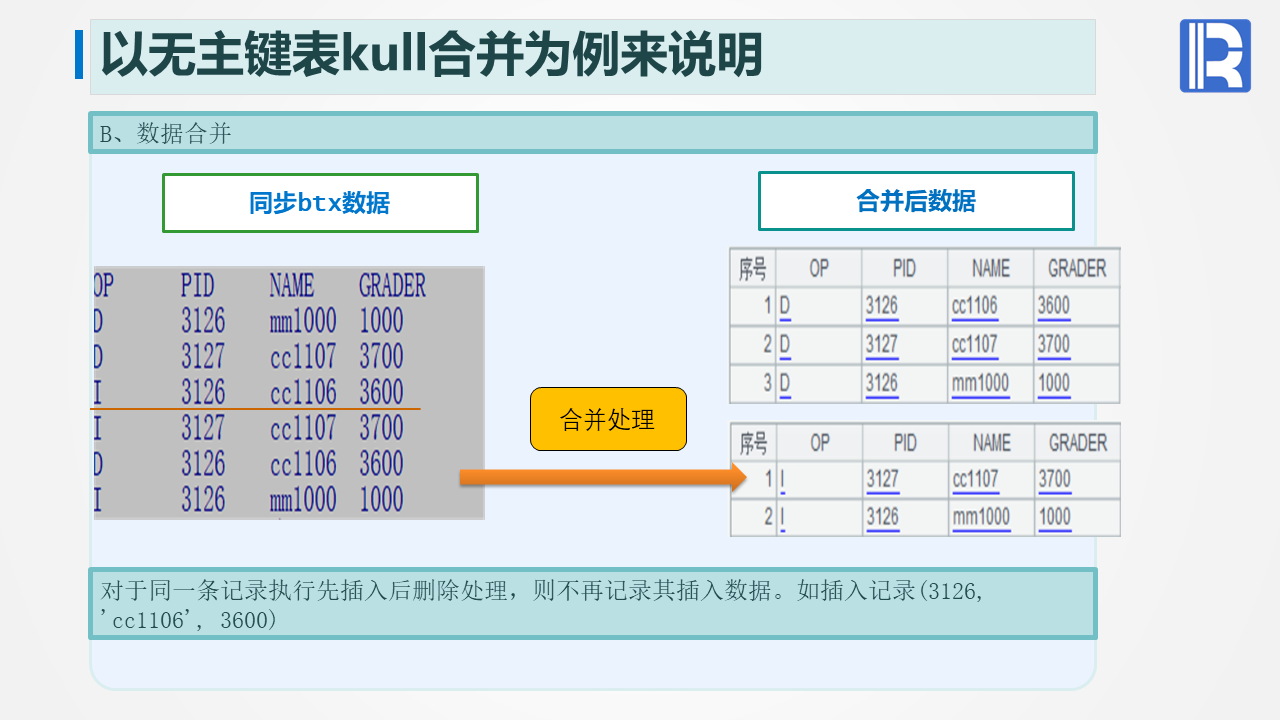Select the "B、数据合并" section header

(593, 133)
